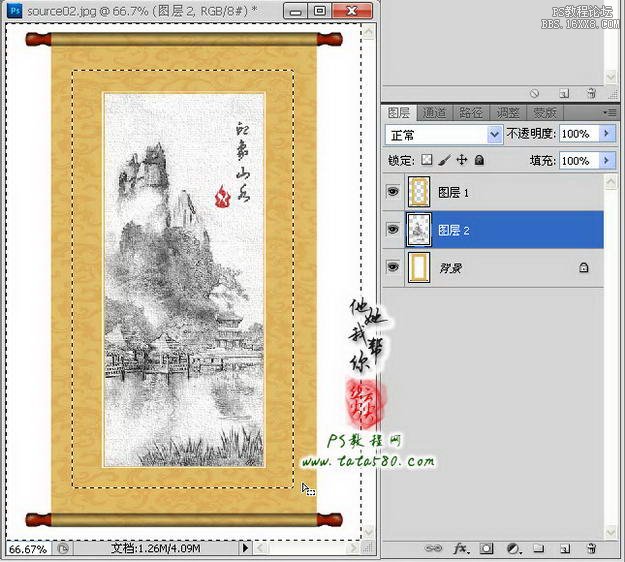Click the document window resize grip
The height and width of the screenshot is (562, 625).
[x=368, y=548]
